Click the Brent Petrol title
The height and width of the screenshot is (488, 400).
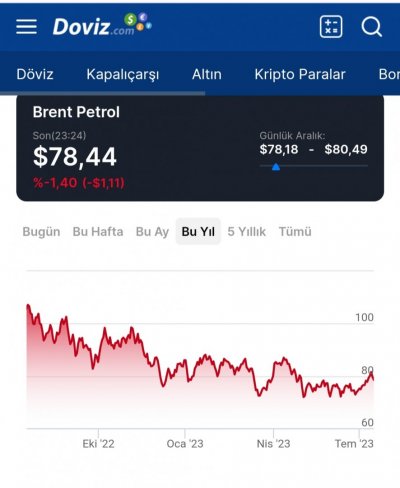tap(76, 112)
